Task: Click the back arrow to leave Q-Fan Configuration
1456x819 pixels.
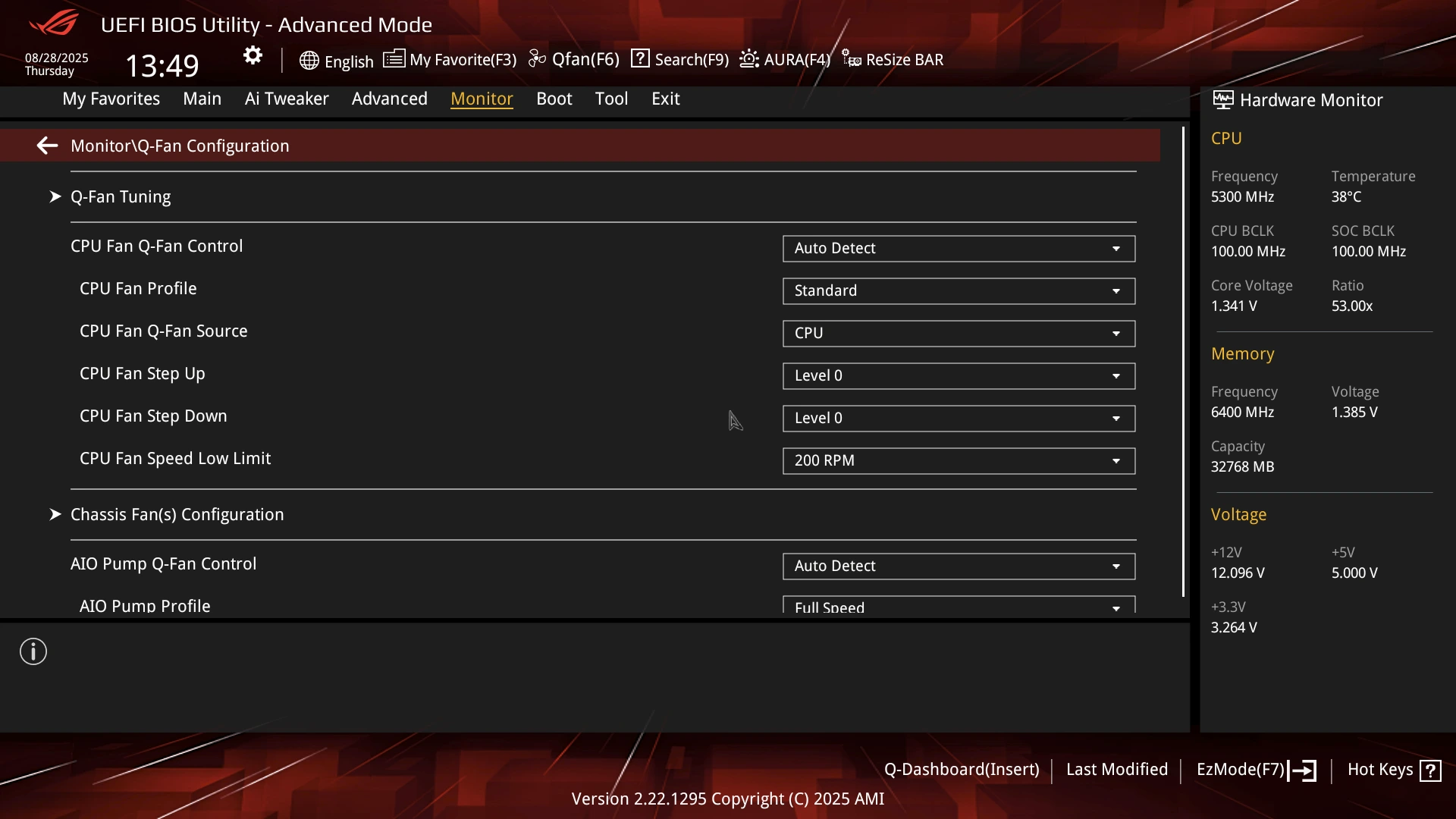Action: pos(47,146)
